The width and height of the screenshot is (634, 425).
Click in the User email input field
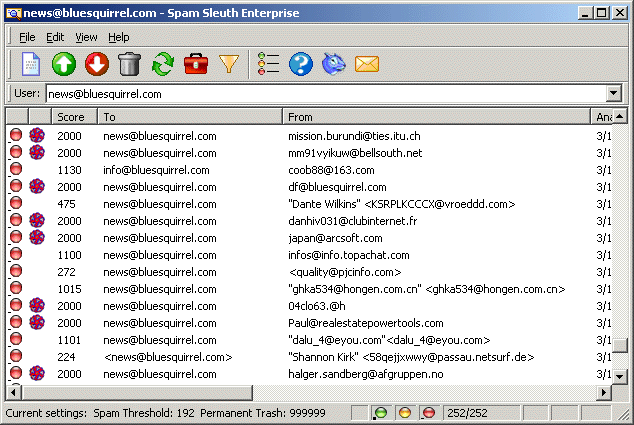pyautogui.click(x=320, y=94)
